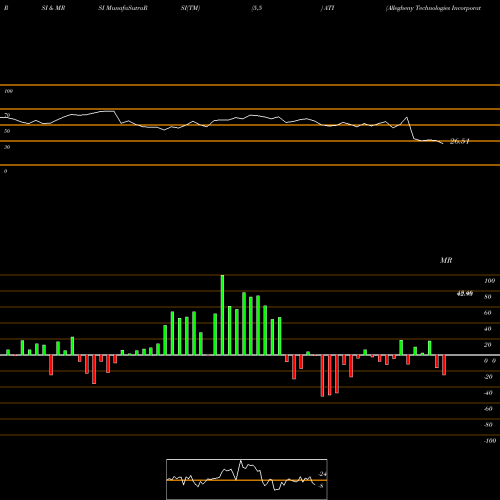This screenshot has width=500, height=500.
Task: Click the RSI axis label 70
Action: (7, 115)
